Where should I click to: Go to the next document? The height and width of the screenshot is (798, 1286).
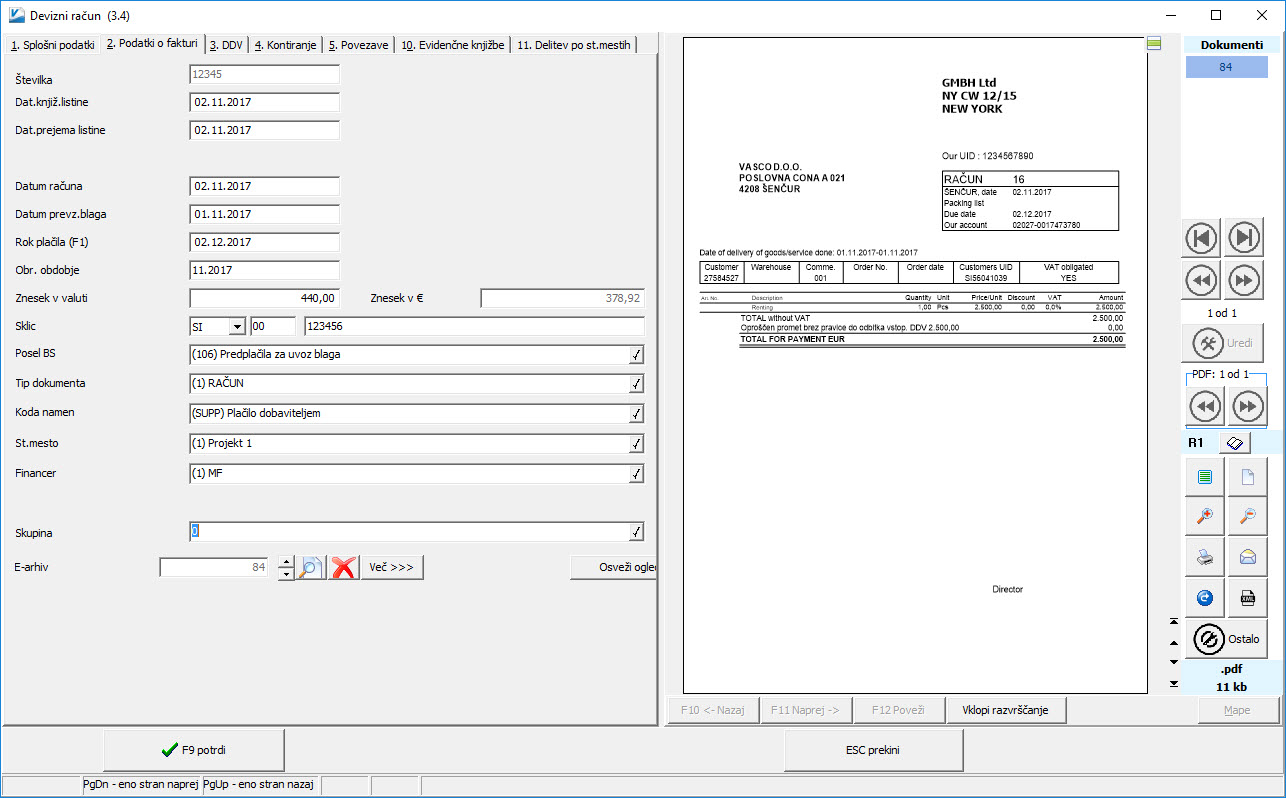tap(1244, 281)
